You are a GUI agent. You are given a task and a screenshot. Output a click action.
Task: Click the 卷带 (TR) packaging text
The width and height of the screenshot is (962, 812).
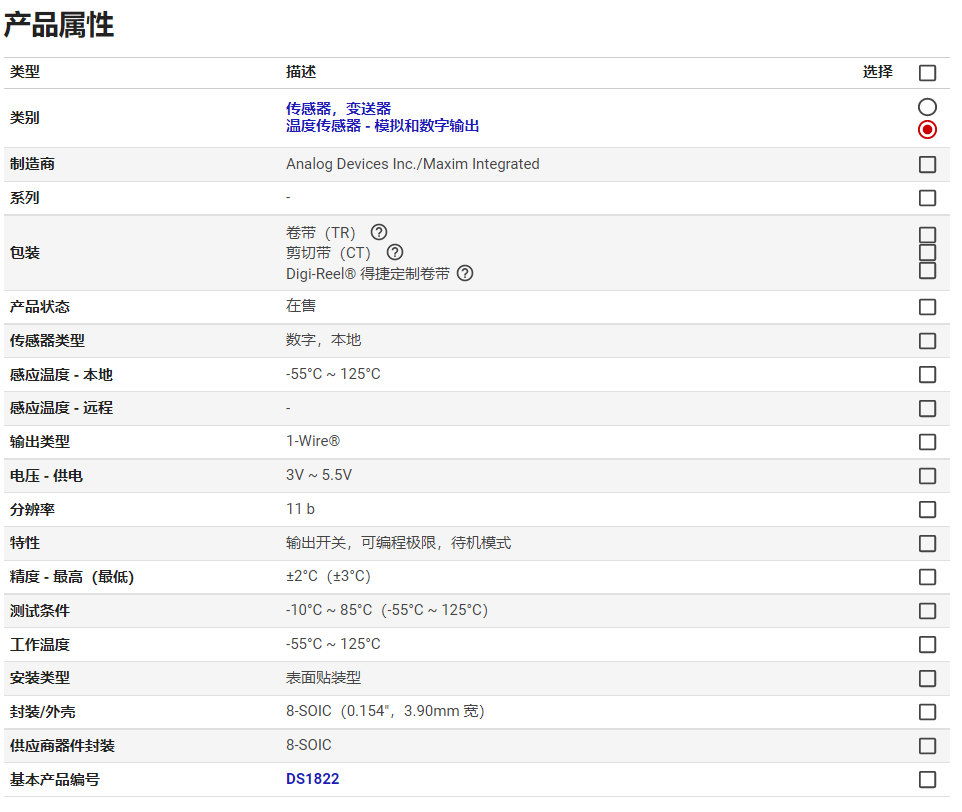320,232
